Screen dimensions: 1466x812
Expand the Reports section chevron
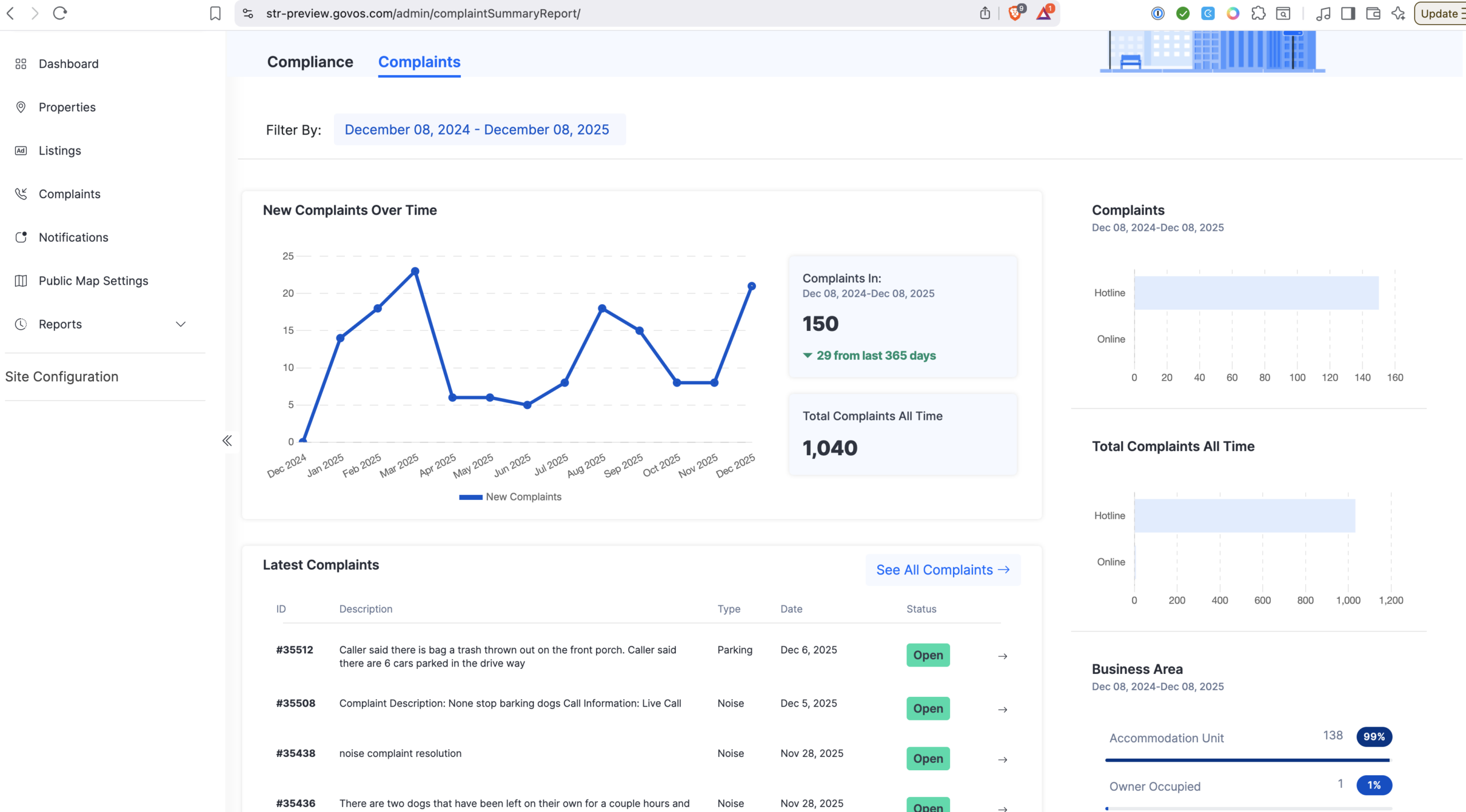180,324
